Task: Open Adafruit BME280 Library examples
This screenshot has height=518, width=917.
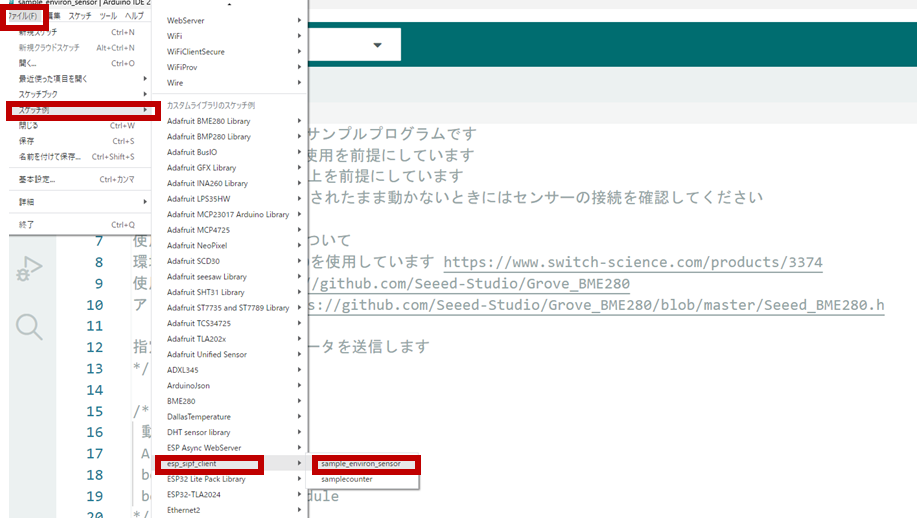Action: [x=230, y=121]
